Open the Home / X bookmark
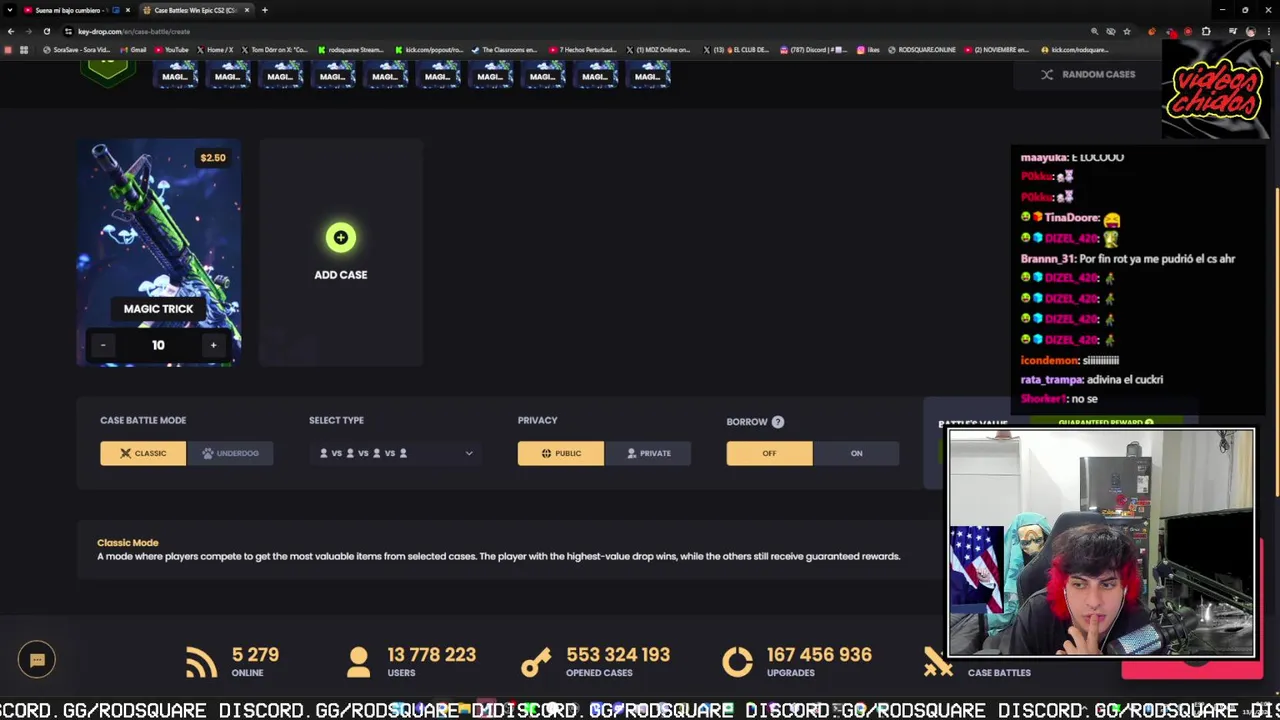The image size is (1280, 720). [x=215, y=50]
